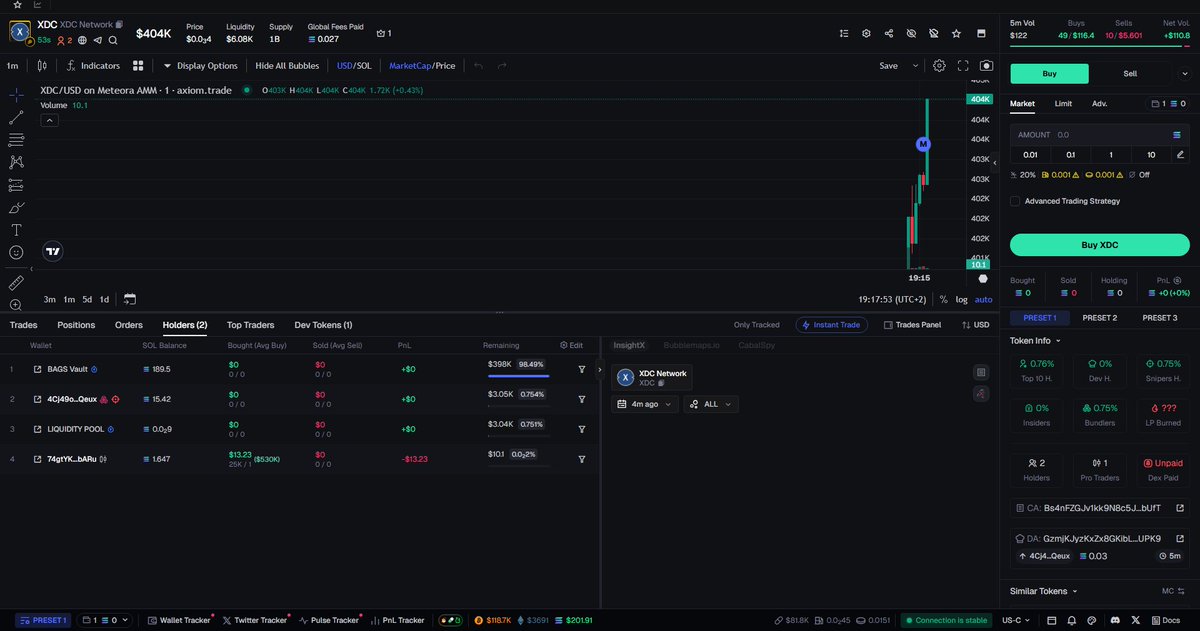This screenshot has width=1200, height=631.
Task: Open Display Options dropdown
Action: tap(200, 66)
